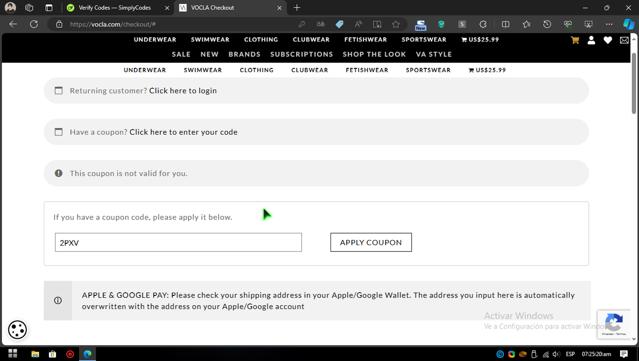The height and width of the screenshot is (361, 639).
Task: Open CLUBWEAR in black header menu
Action: [x=311, y=40]
